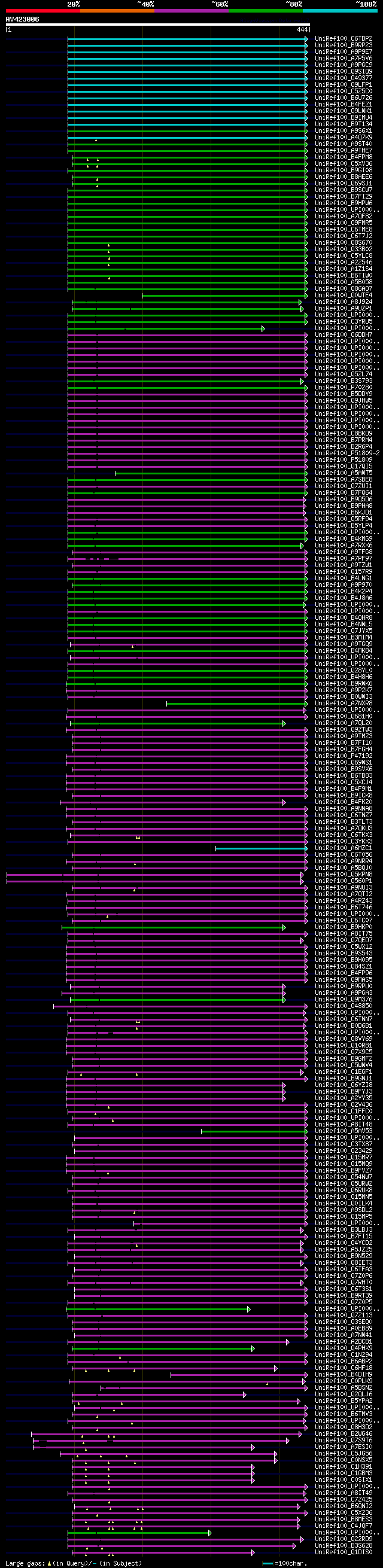The image size is (383, 1568).
Task: Open hit UniRef100_Q8S670
Action: click(344, 243)
